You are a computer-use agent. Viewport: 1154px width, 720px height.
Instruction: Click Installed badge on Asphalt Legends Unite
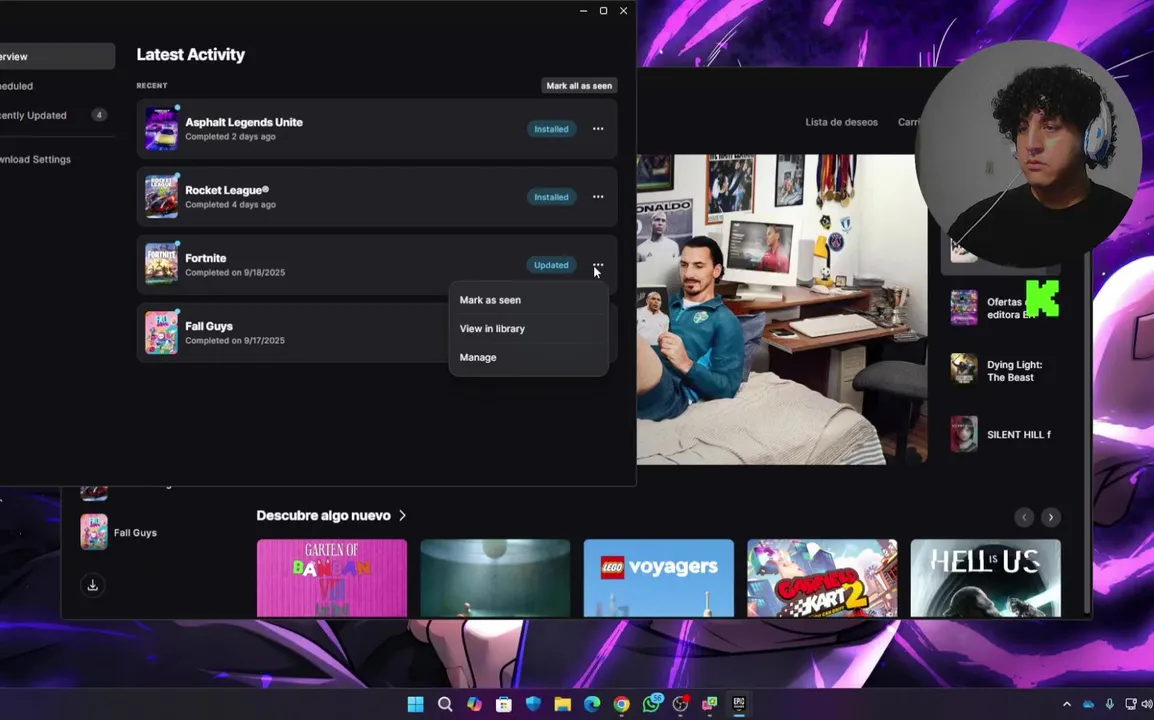[551, 129]
